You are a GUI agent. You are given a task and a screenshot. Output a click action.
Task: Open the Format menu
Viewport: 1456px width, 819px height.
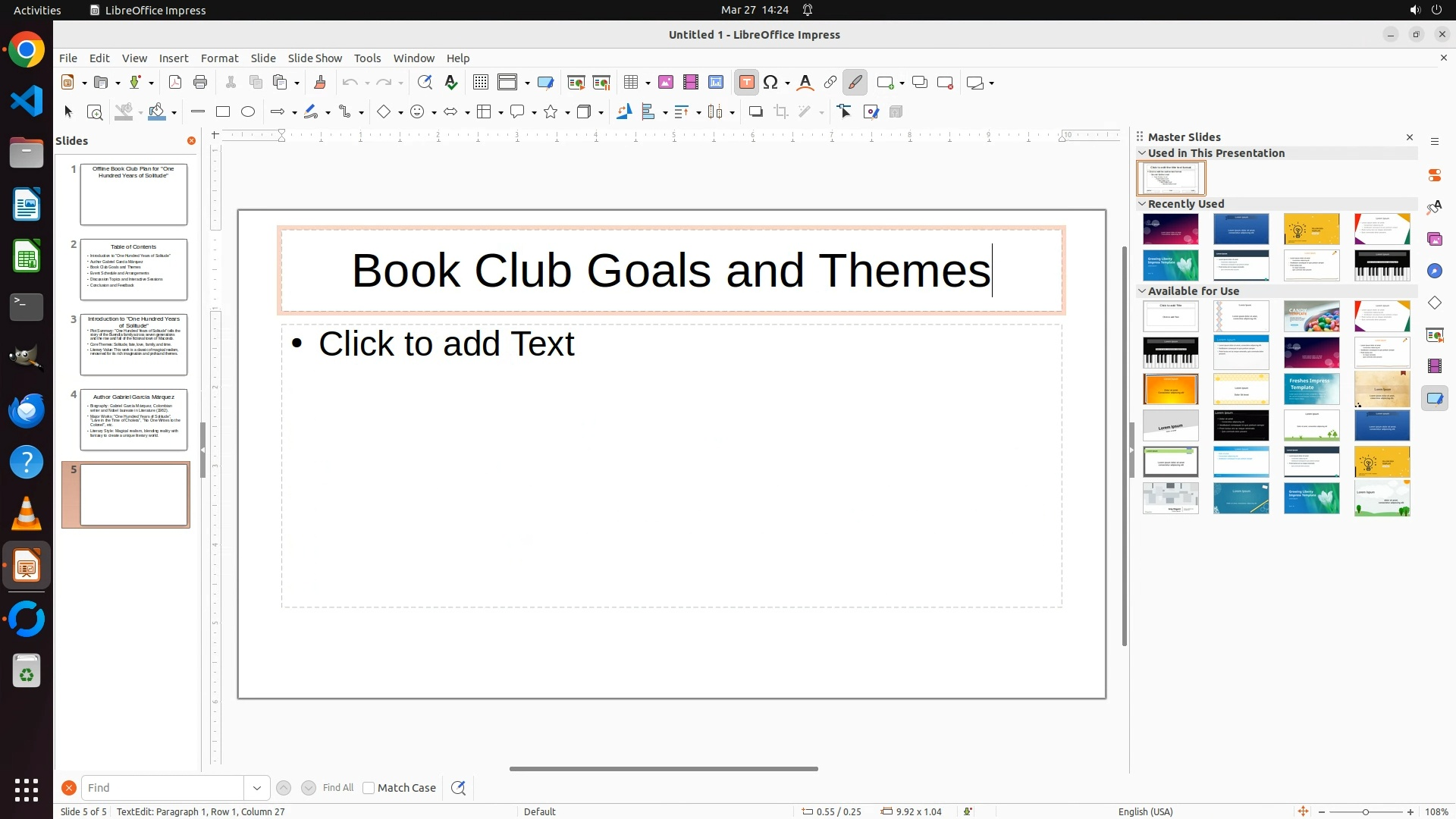tap(219, 58)
